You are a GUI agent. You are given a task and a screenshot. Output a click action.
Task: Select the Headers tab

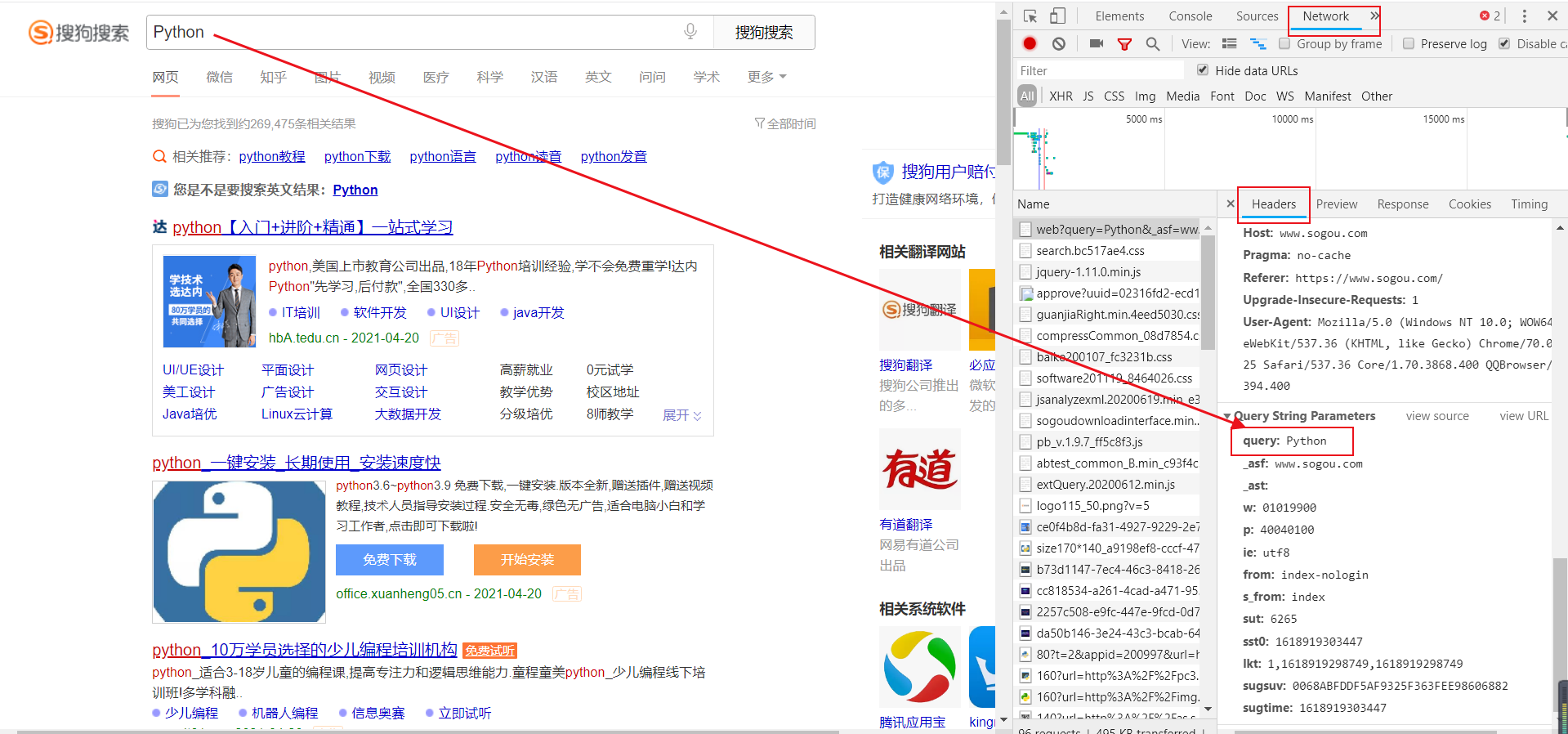(x=1274, y=204)
